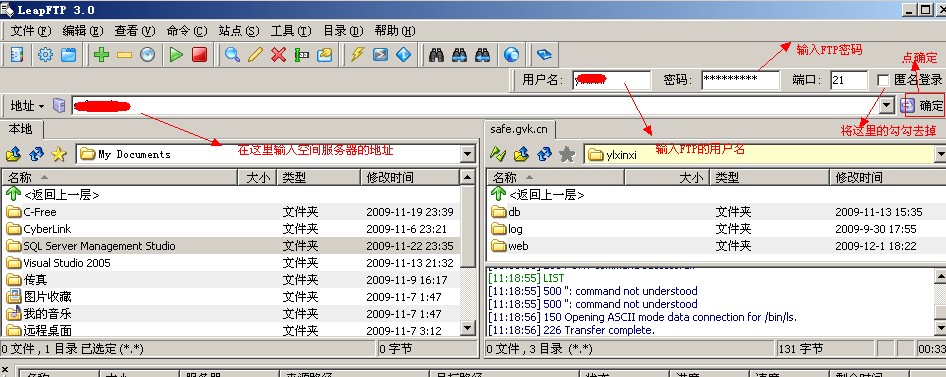This screenshot has width=946, height=377.
Task: Click the clock schedule icon
Action: click(x=148, y=55)
